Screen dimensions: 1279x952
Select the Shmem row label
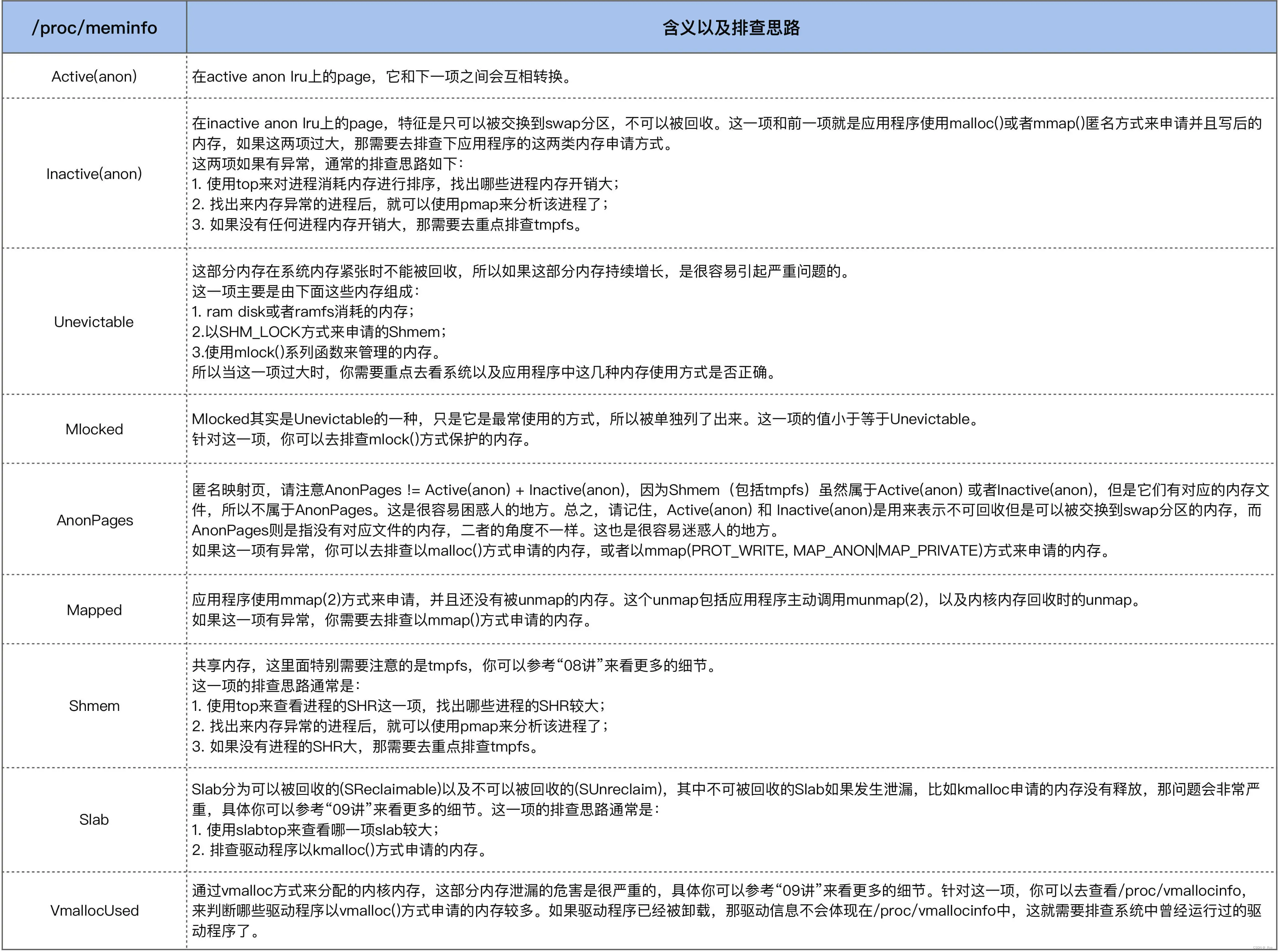tap(94, 705)
